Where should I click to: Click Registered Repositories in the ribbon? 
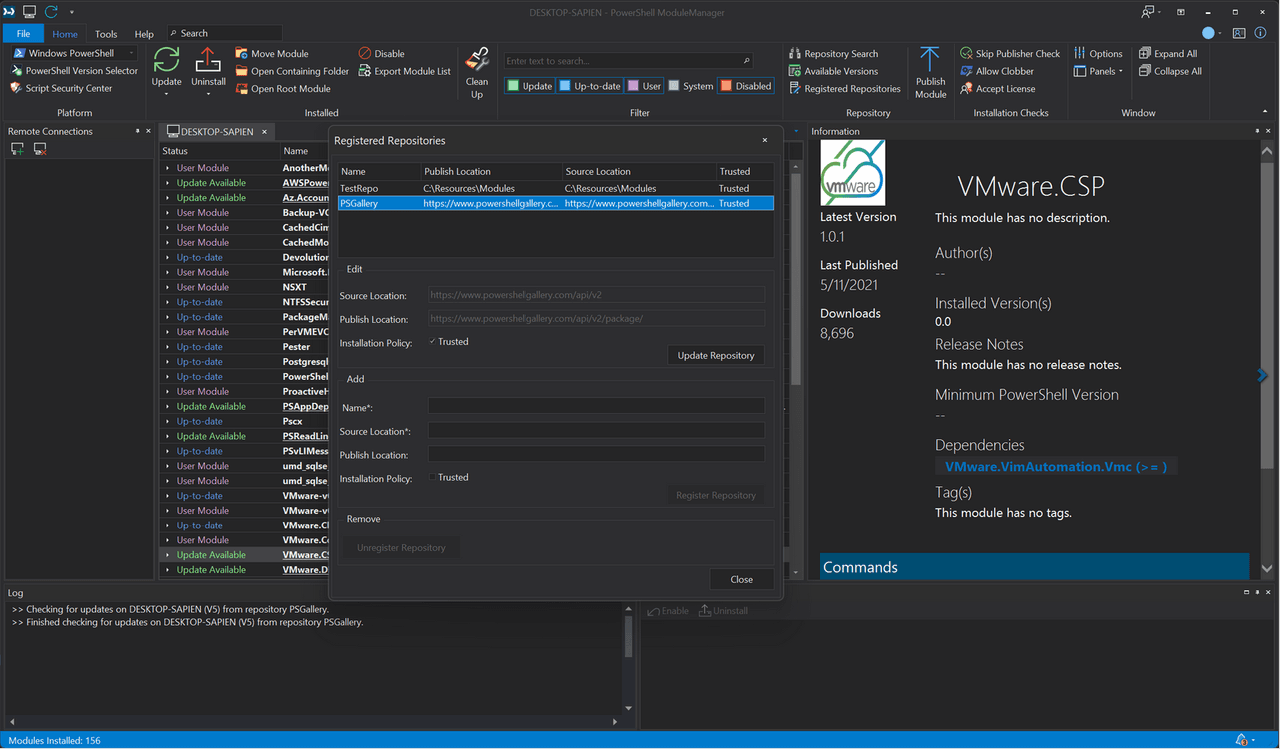[x=844, y=89]
